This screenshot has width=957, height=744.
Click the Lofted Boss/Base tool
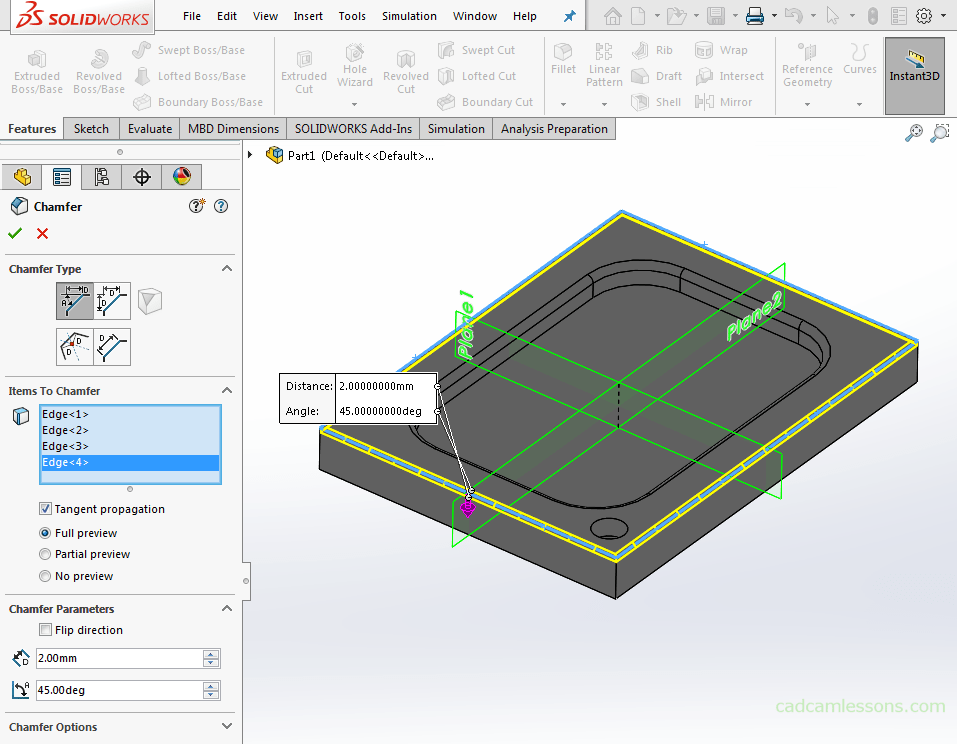(189, 76)
